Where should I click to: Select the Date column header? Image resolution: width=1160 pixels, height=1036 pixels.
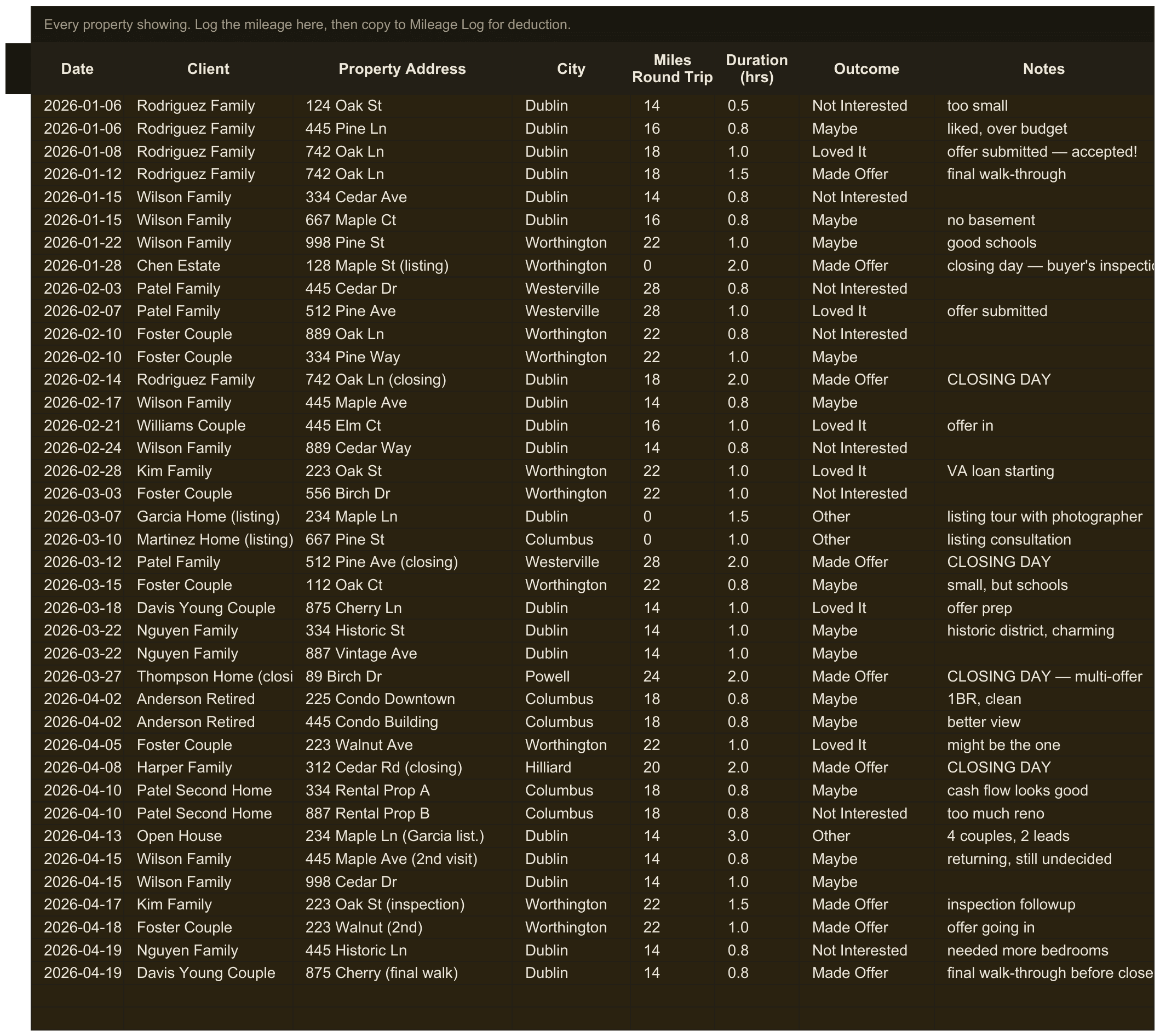(x=77, y=69)
